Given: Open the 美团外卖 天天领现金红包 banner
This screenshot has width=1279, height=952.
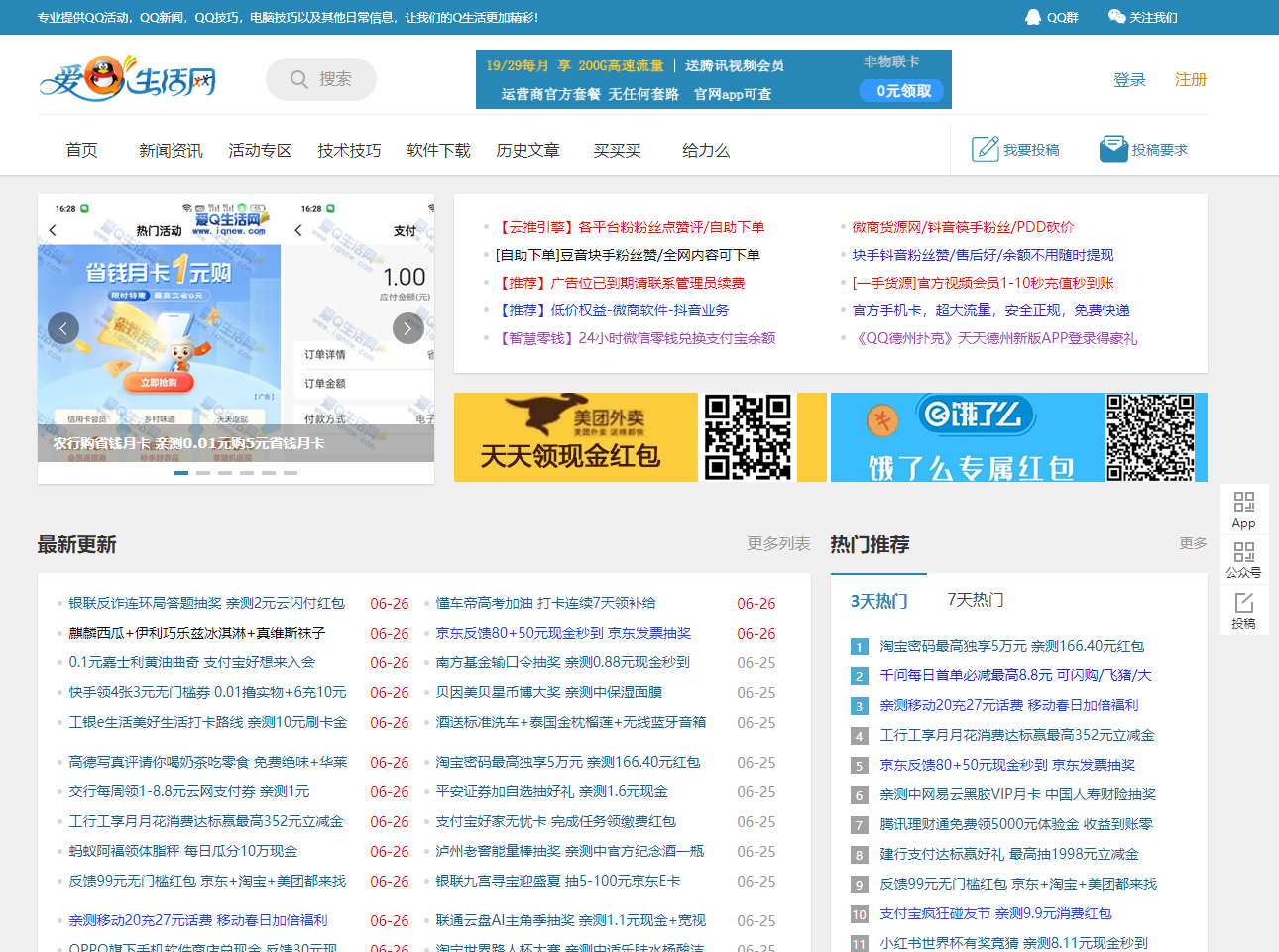Looking at the screenshot, I should 640,437.
